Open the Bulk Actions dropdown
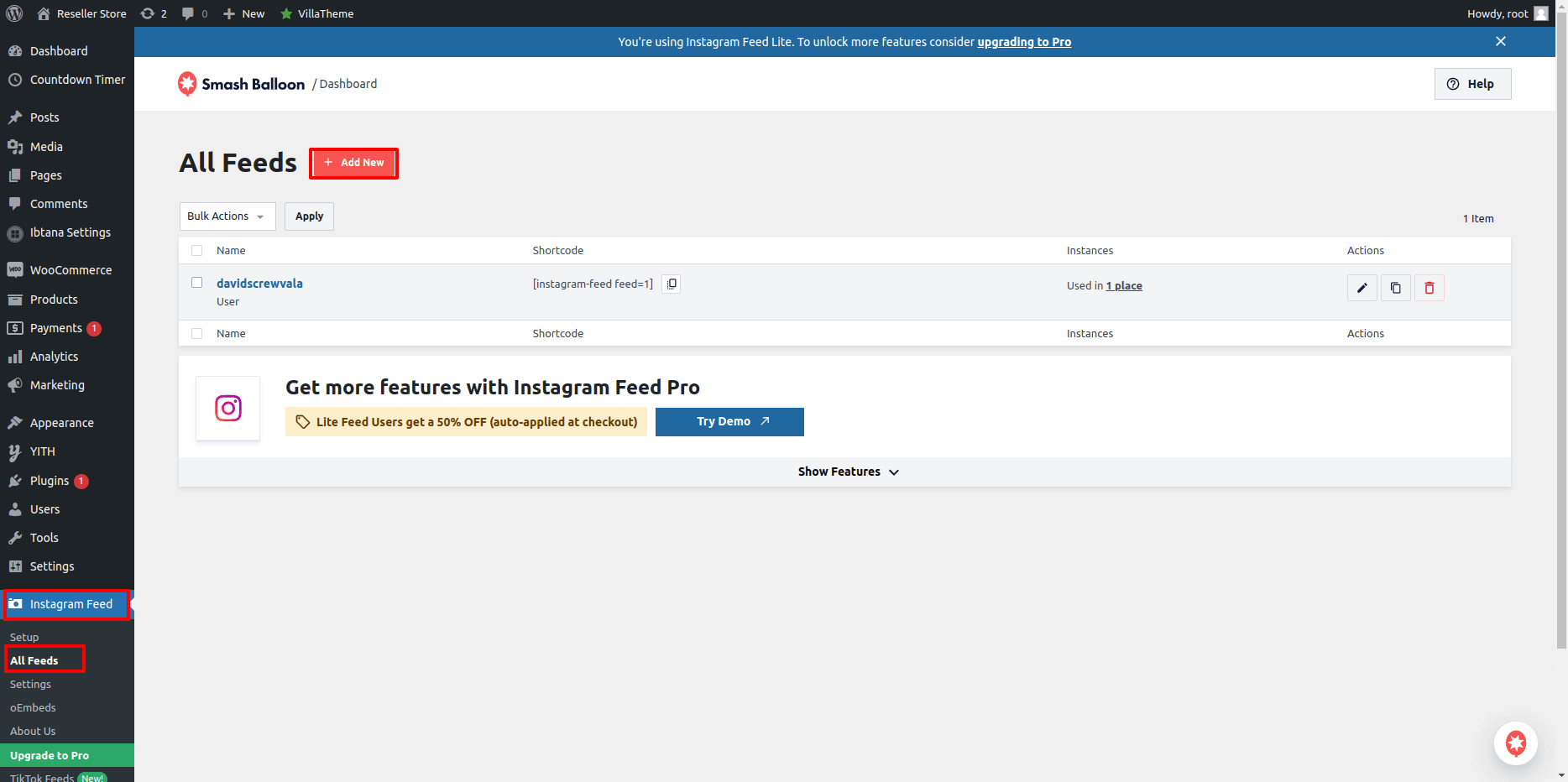This screenshot has width=1568, height=782. coord(227,216)
